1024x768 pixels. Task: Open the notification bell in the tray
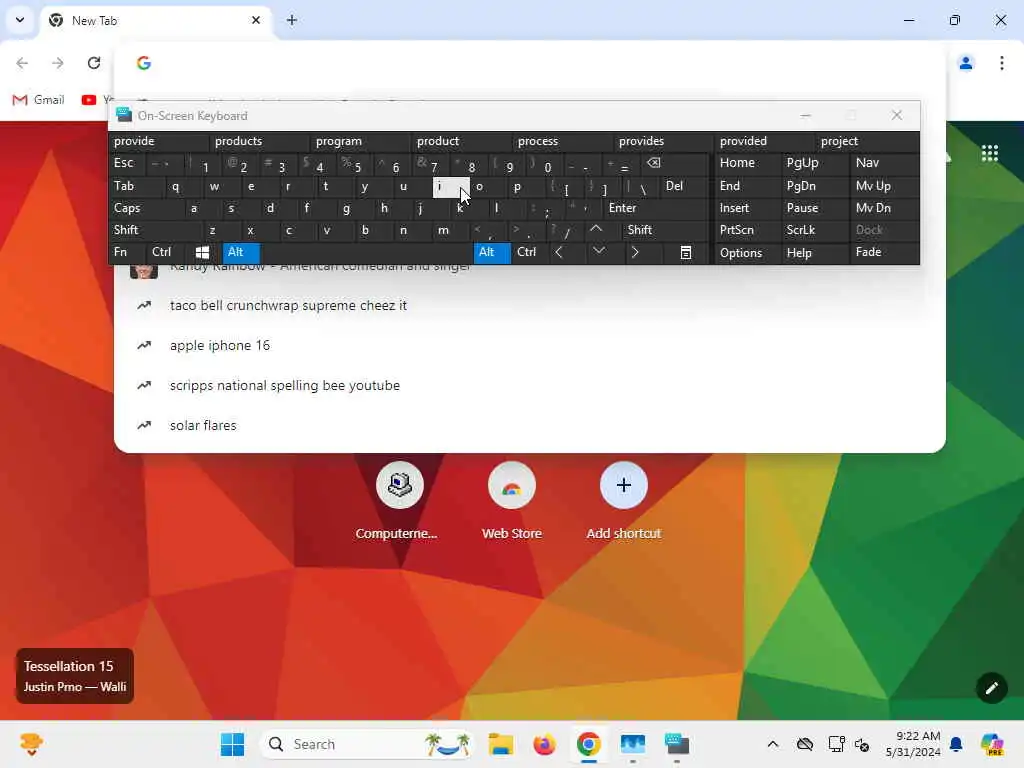tap(956, 744)
